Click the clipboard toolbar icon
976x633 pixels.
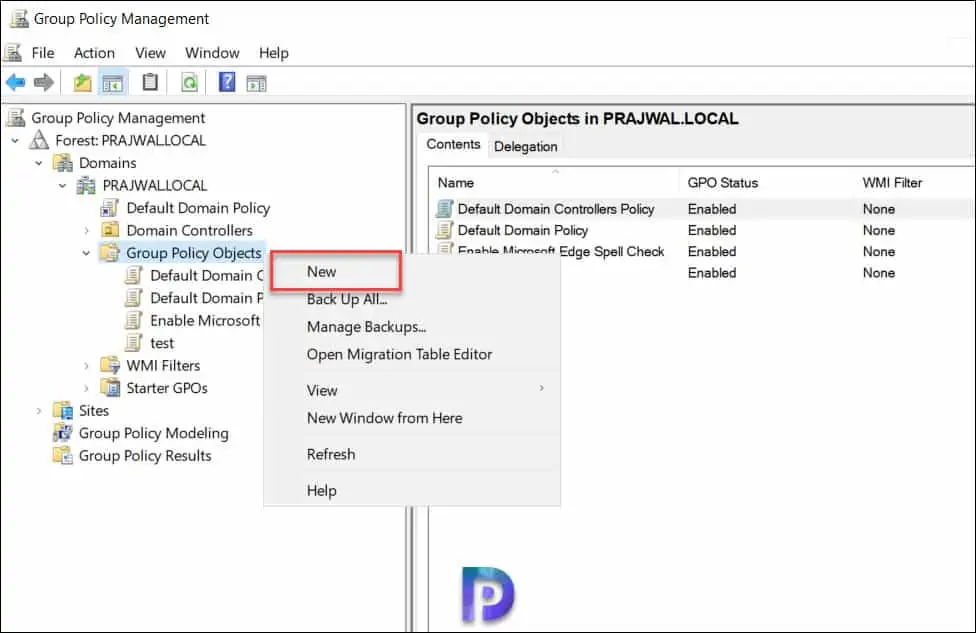tap(150, 82)
